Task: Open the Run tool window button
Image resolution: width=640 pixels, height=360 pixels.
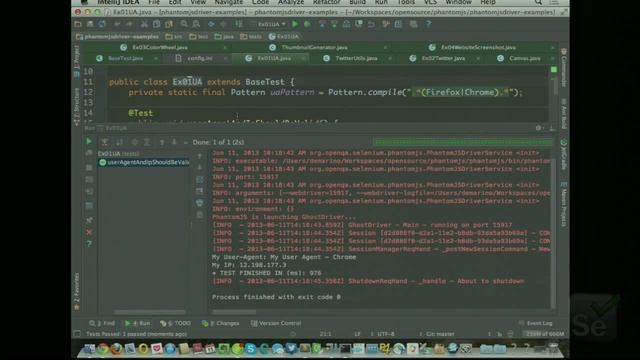Action: coord(138,323)
